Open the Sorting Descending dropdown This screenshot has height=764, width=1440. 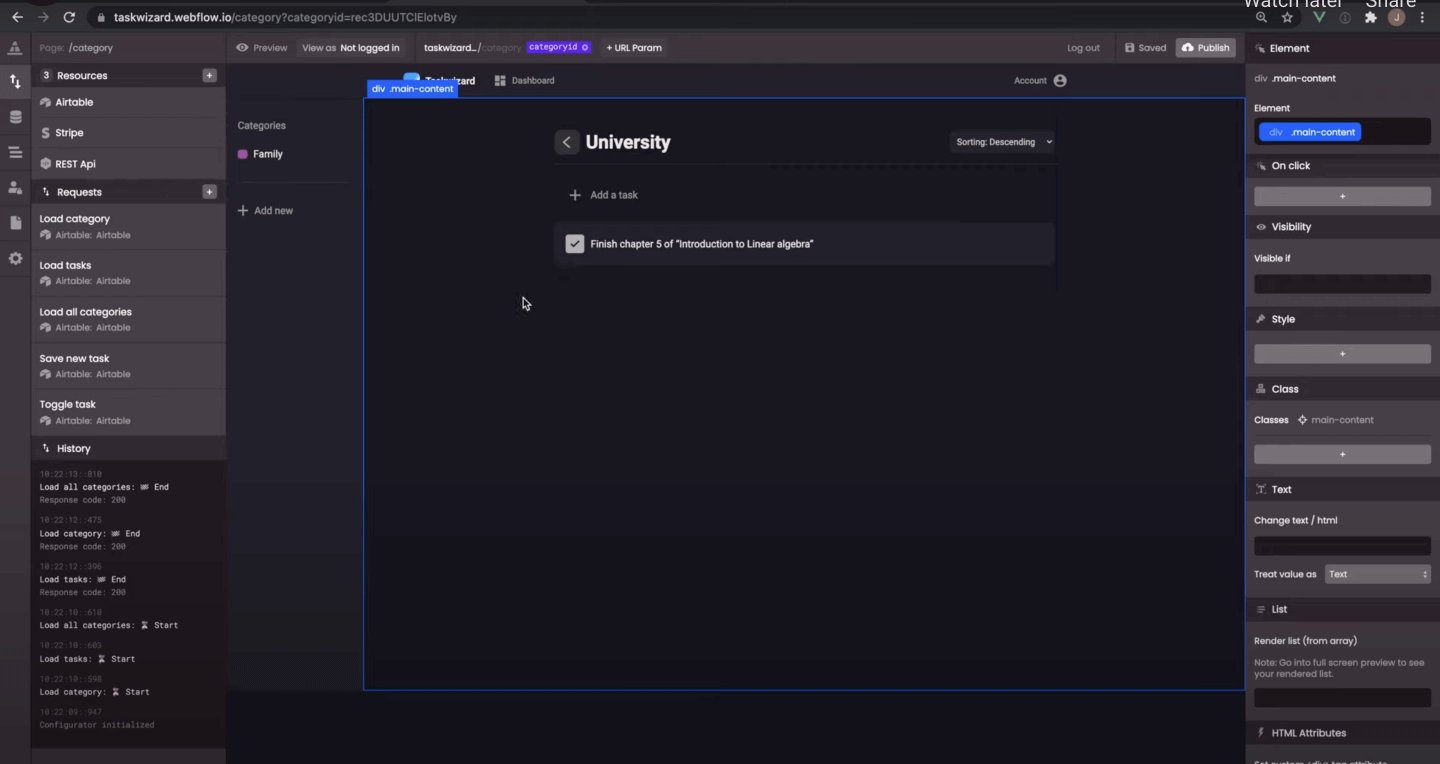[1001, 142]
